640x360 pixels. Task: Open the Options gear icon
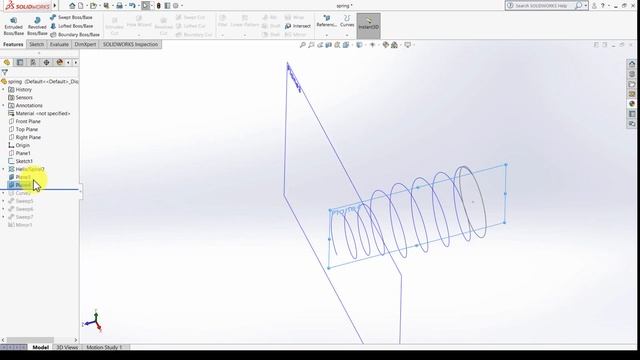(176, 6)
